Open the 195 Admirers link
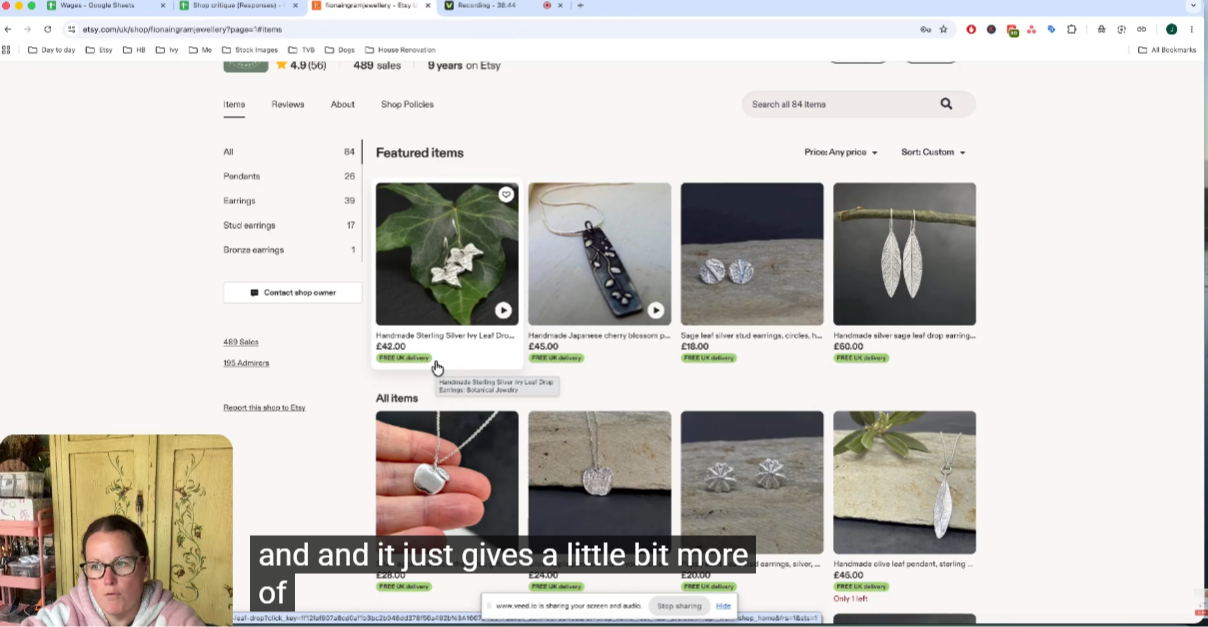Screen dimensions: 1208x627 246,363
